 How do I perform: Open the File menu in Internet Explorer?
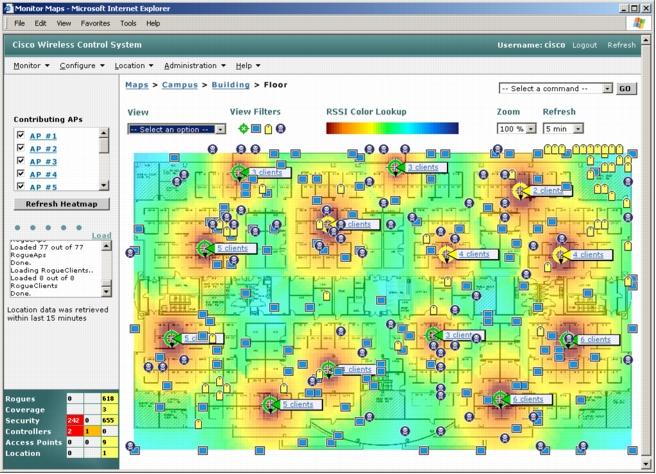[x=19, y=23]
